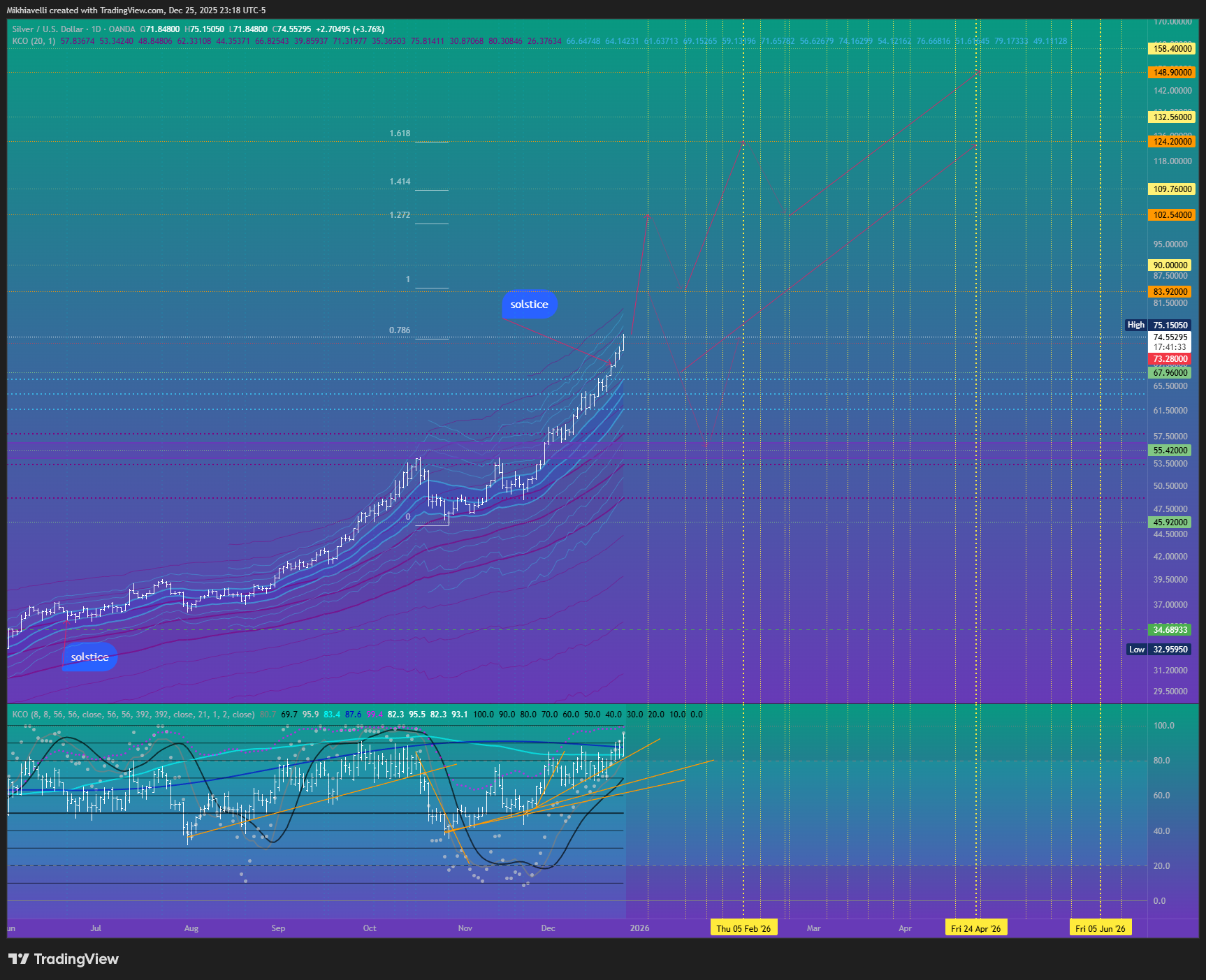Click the Dec label on time axis
This screenshot has height=980, width=1206.
click(548, 928)
